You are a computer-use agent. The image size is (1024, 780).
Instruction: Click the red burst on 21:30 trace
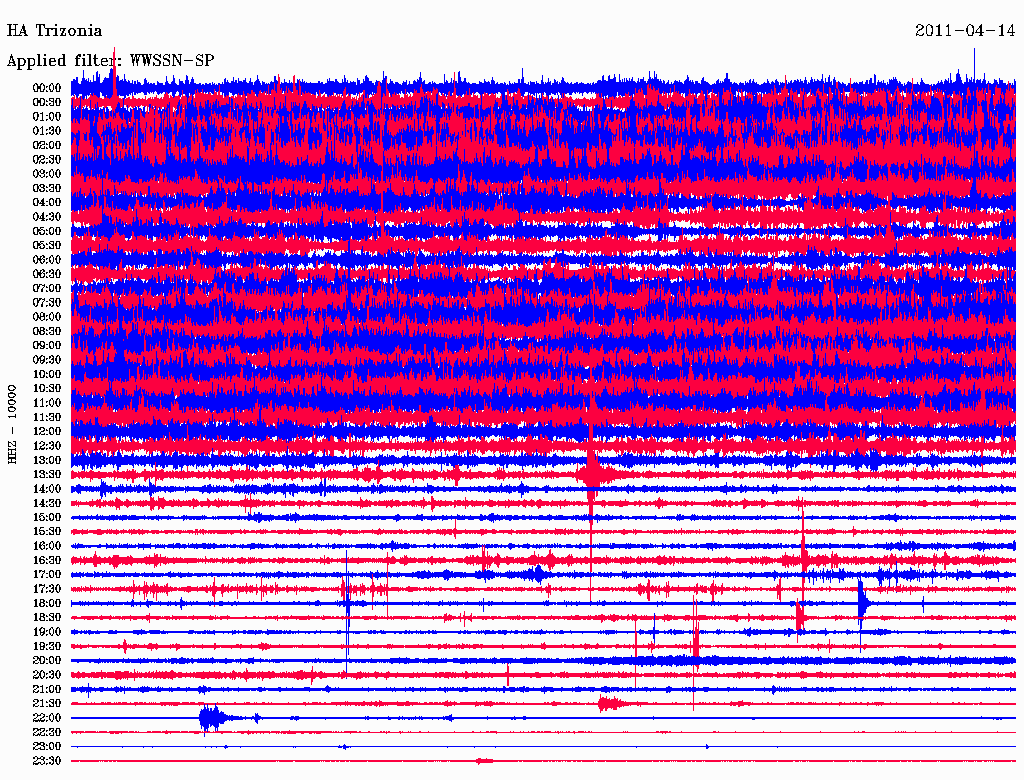[606, 704]
